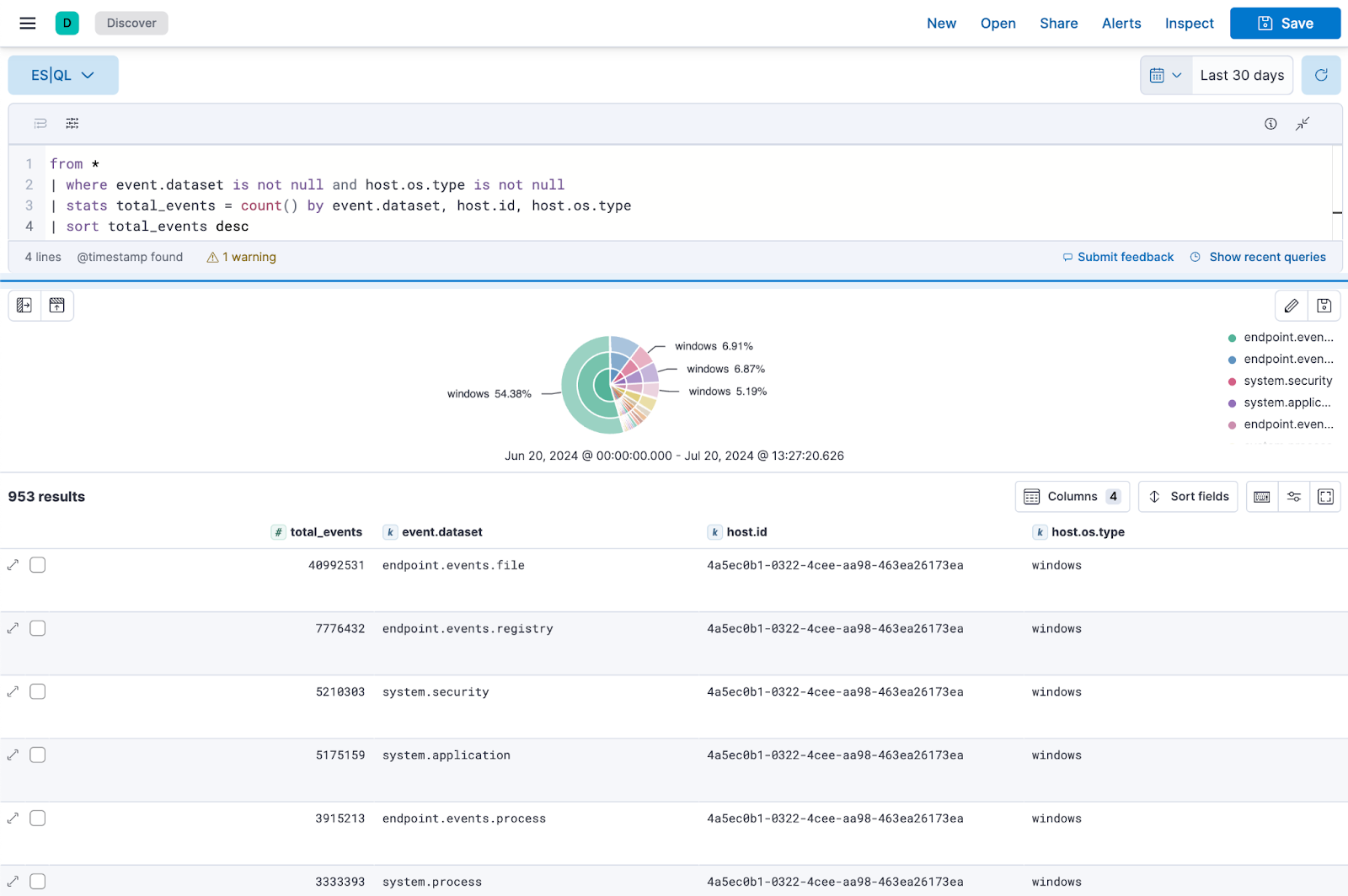Toggle word wrap icon in editor toolbar
The width and height of the screenshot is (1348, 896).
coord(40,124)
